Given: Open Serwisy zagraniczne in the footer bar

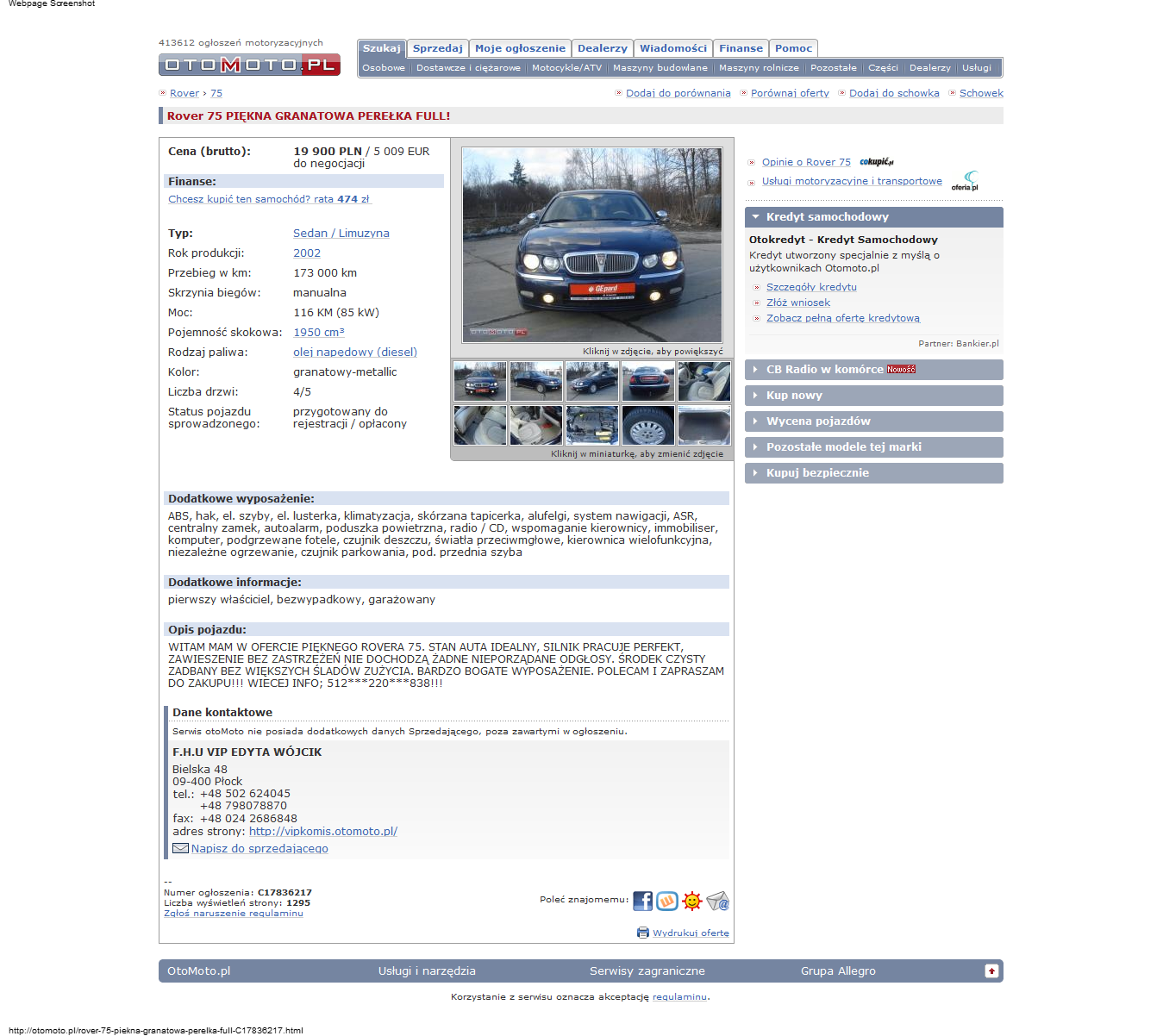Looking at the screenshot, I should pyautogui.click(x=647, y=970).
